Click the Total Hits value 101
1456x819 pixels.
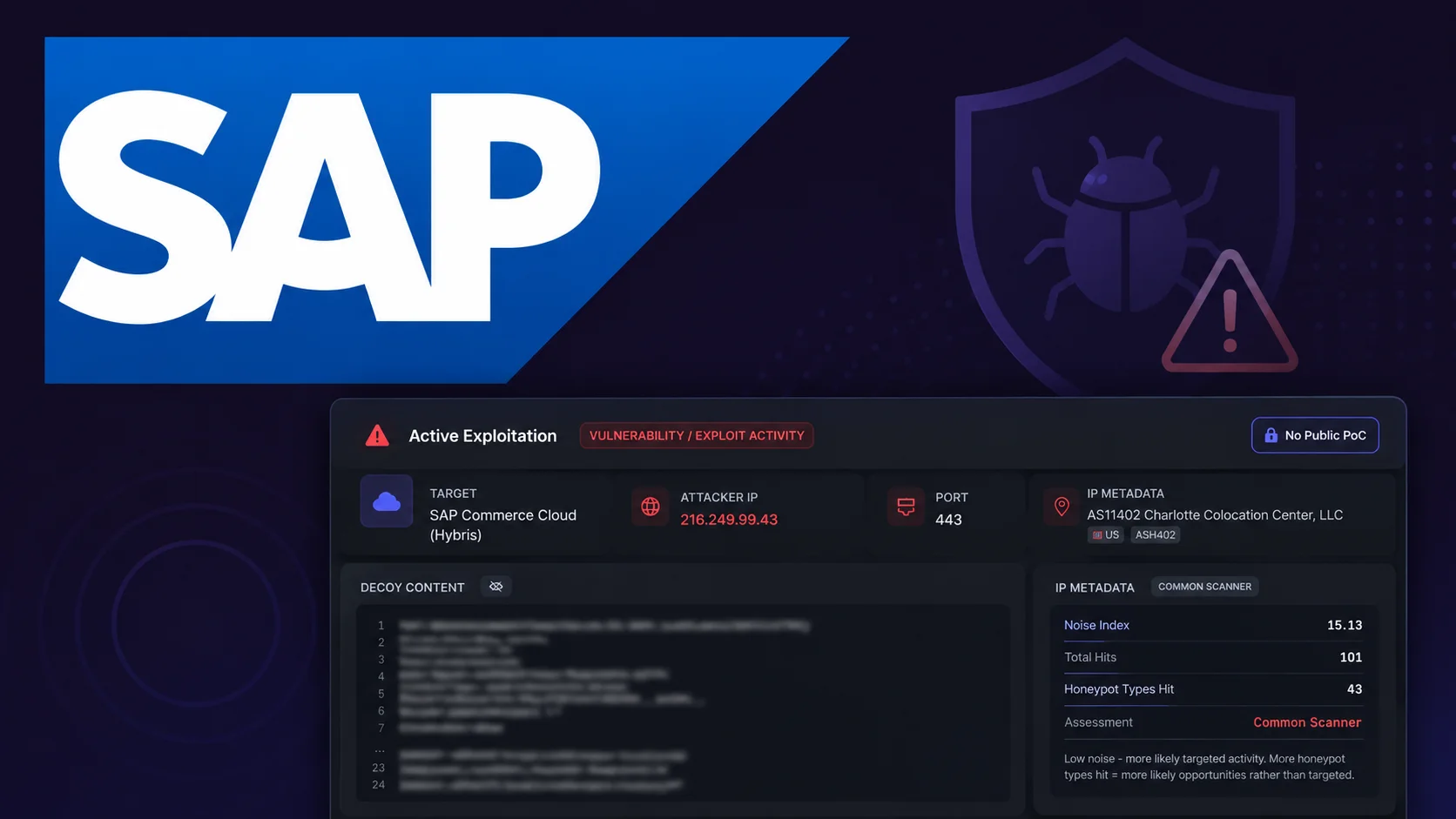coord(1351,657)
